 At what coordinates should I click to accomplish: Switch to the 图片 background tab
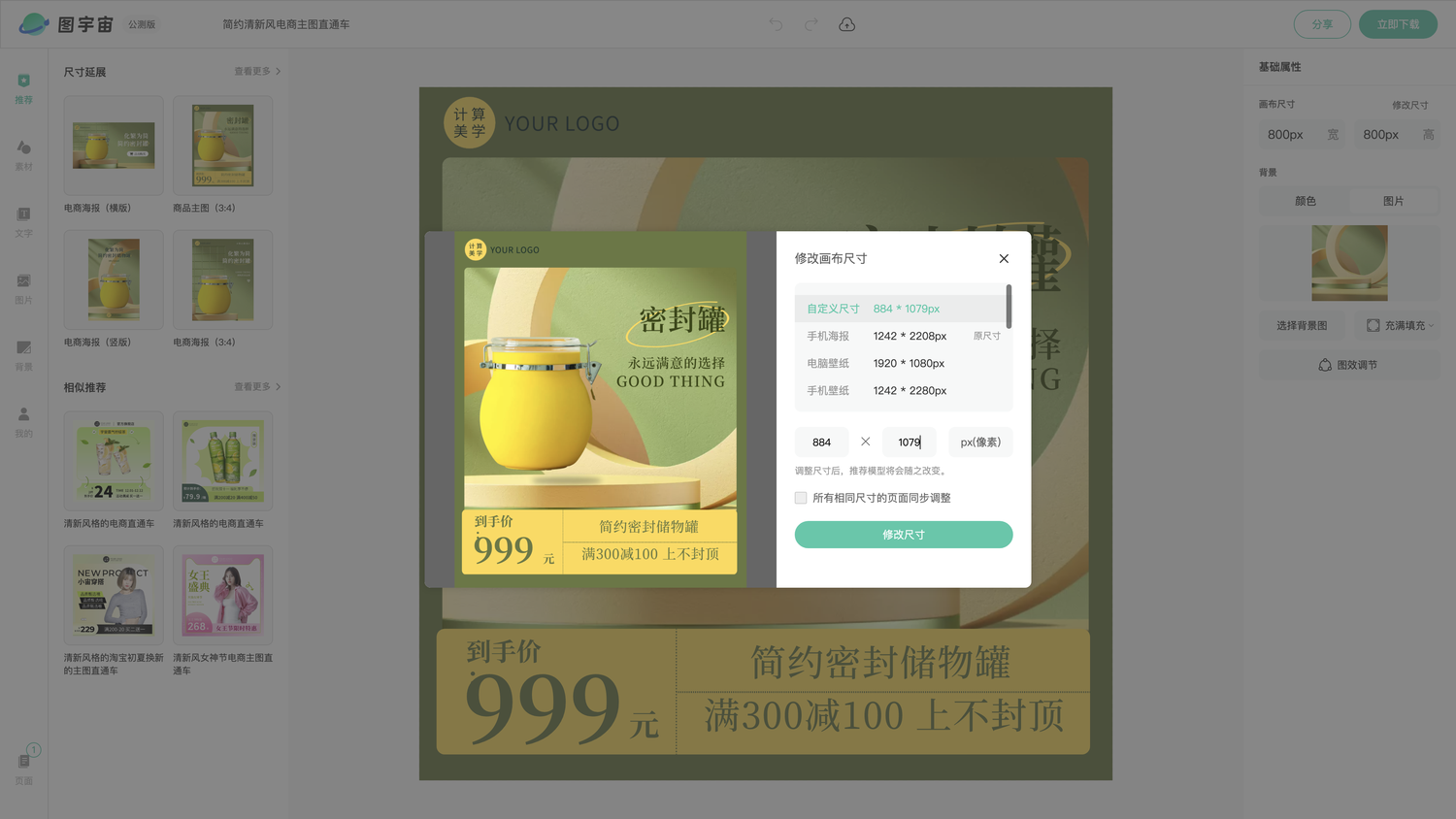coord(1394,201)
